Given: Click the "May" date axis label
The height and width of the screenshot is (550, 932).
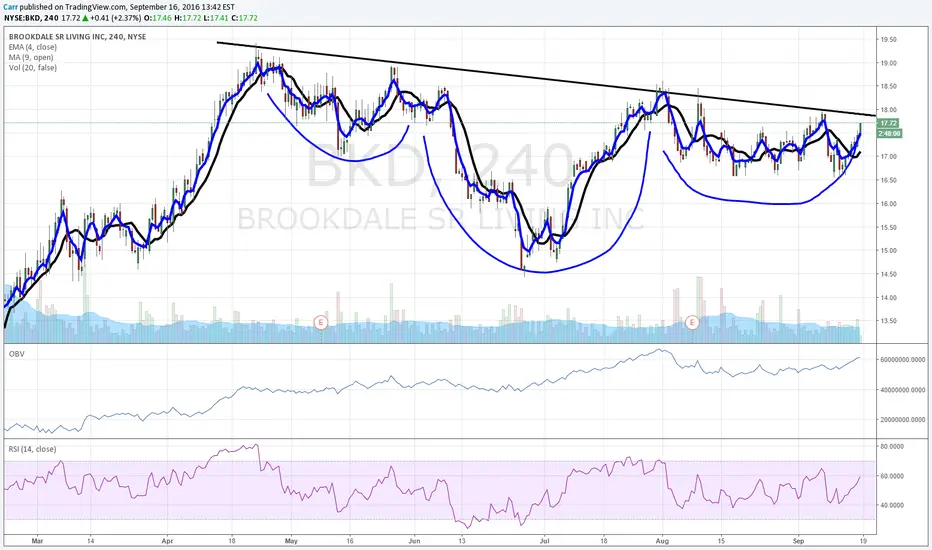Looking at the screenshot, I should (291, 541).
